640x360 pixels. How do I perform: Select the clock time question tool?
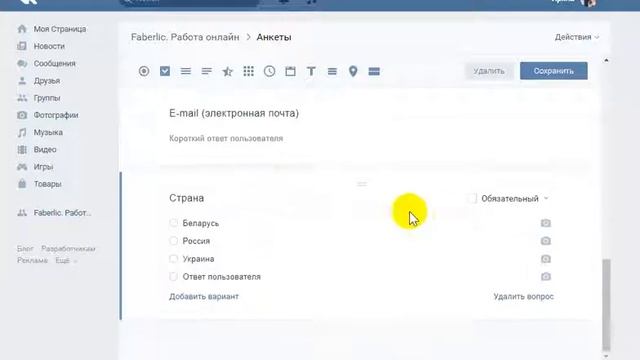coord(269,71)
